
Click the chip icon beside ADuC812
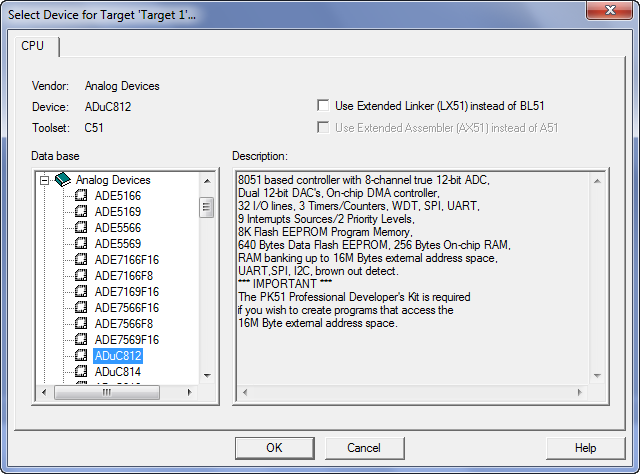81,356
